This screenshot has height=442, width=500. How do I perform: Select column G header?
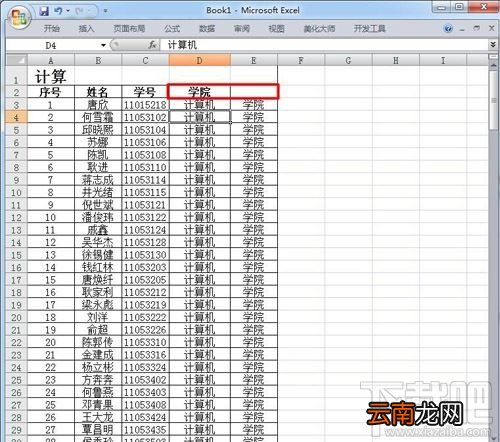(348, 60)
